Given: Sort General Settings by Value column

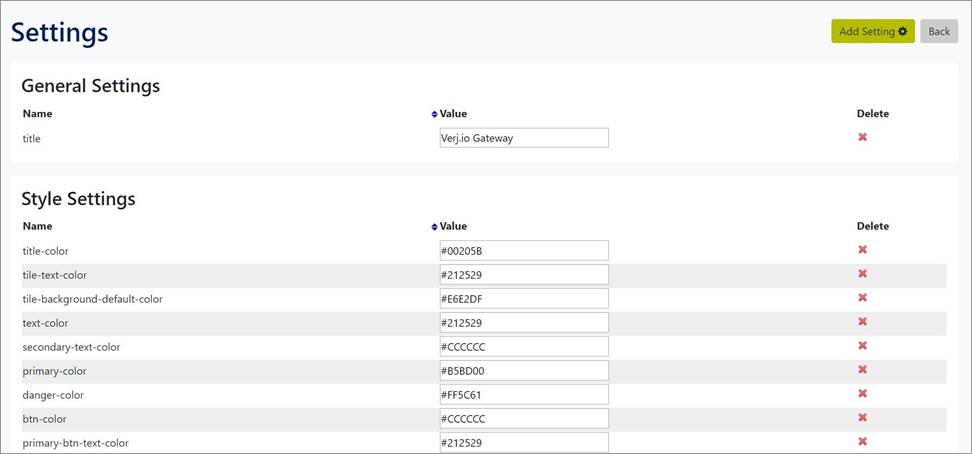Looking at the screenshot, I should coord(434,114).
